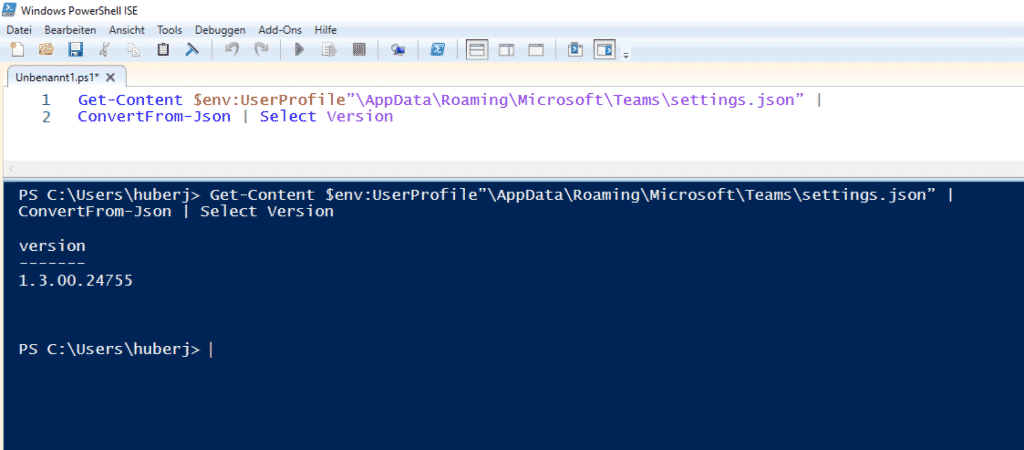Viewport: 1024px width, 450px height.
Task: Click $env:UserProfile in the script editor
Action: (x=270, y=100)
